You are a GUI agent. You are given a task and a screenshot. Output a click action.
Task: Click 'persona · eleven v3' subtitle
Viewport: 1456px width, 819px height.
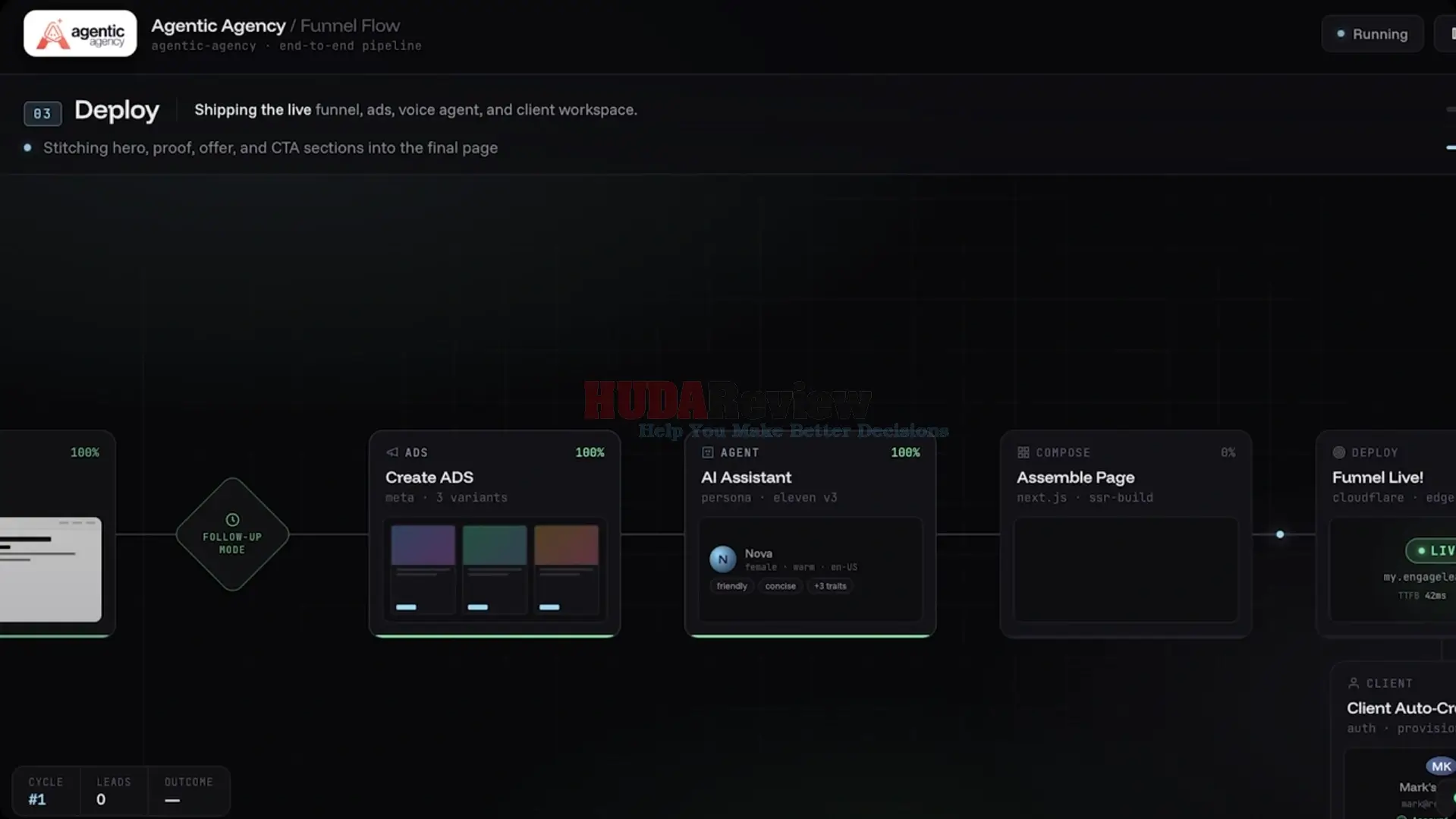[769, 498]
